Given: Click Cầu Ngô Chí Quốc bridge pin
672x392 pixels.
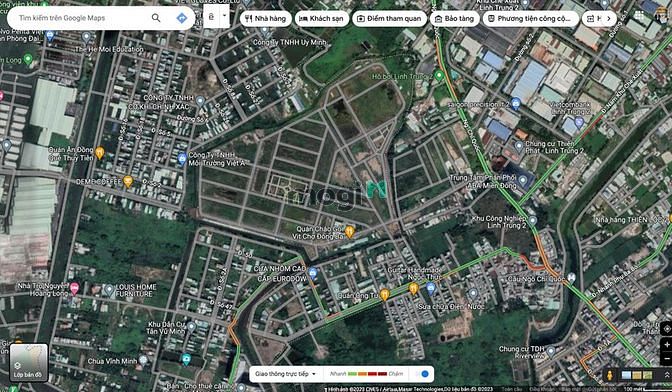Looking at the screenshot, I should tap(570, 278).
